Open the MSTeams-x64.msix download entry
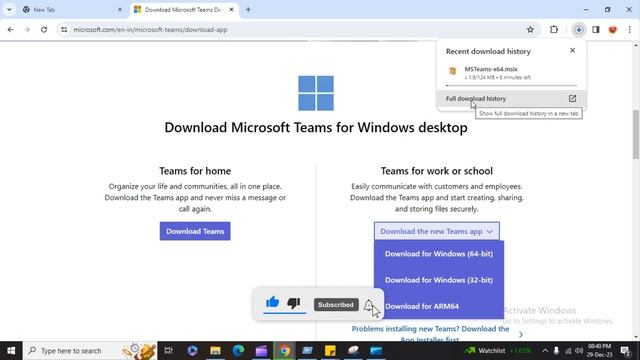Screen dimensions: 640x360 (x=511, y=73)
